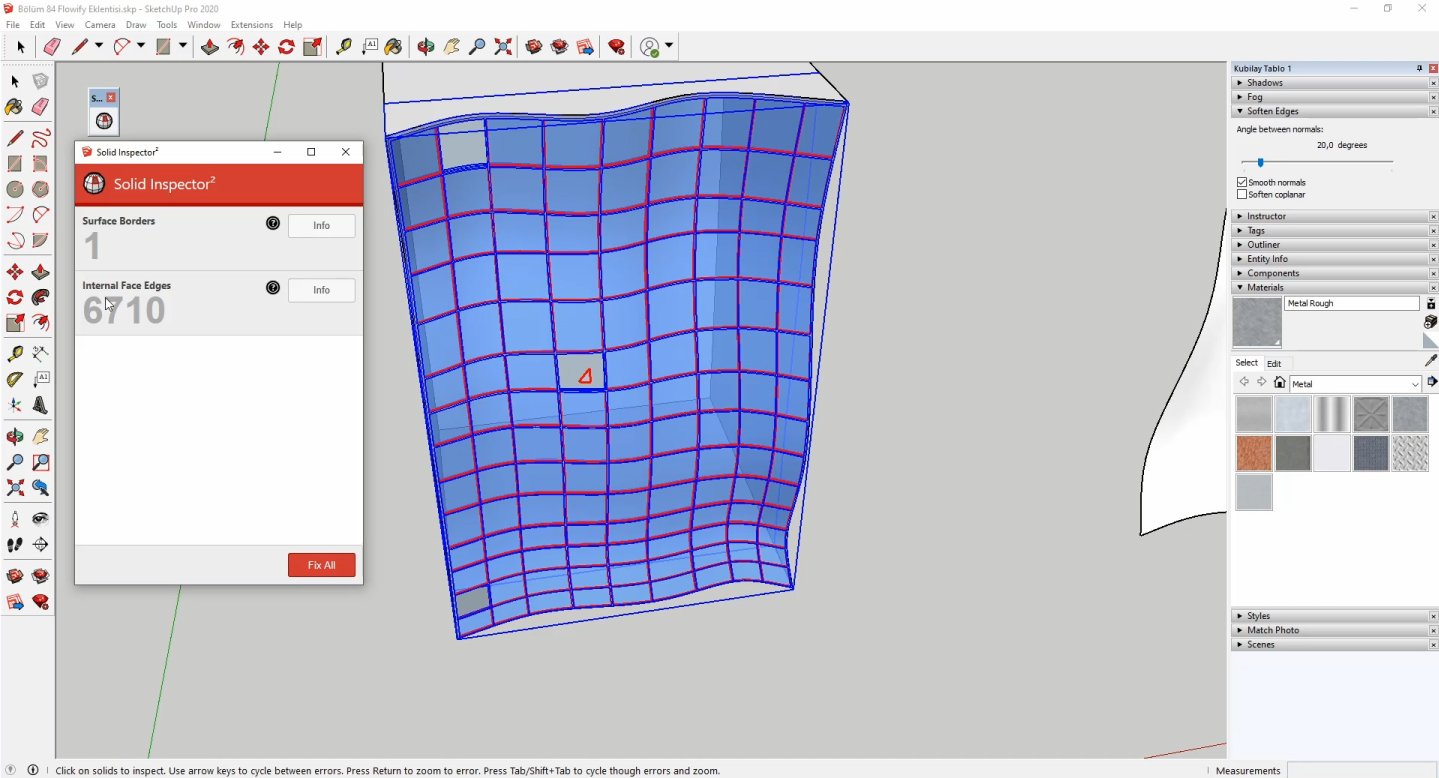The height and width of the screenshot is (778, 1439).
Task: Toggle the Smooth normals checkbox
Action: point(1242,182)
